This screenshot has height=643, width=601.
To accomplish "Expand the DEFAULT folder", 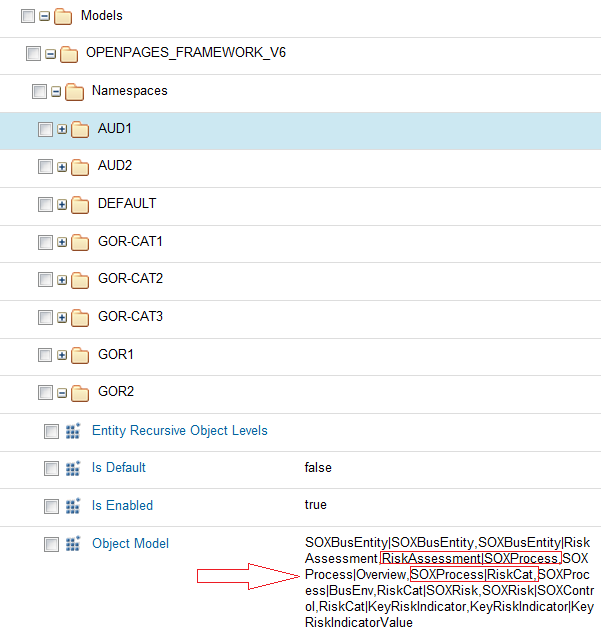I will [62, 205].
